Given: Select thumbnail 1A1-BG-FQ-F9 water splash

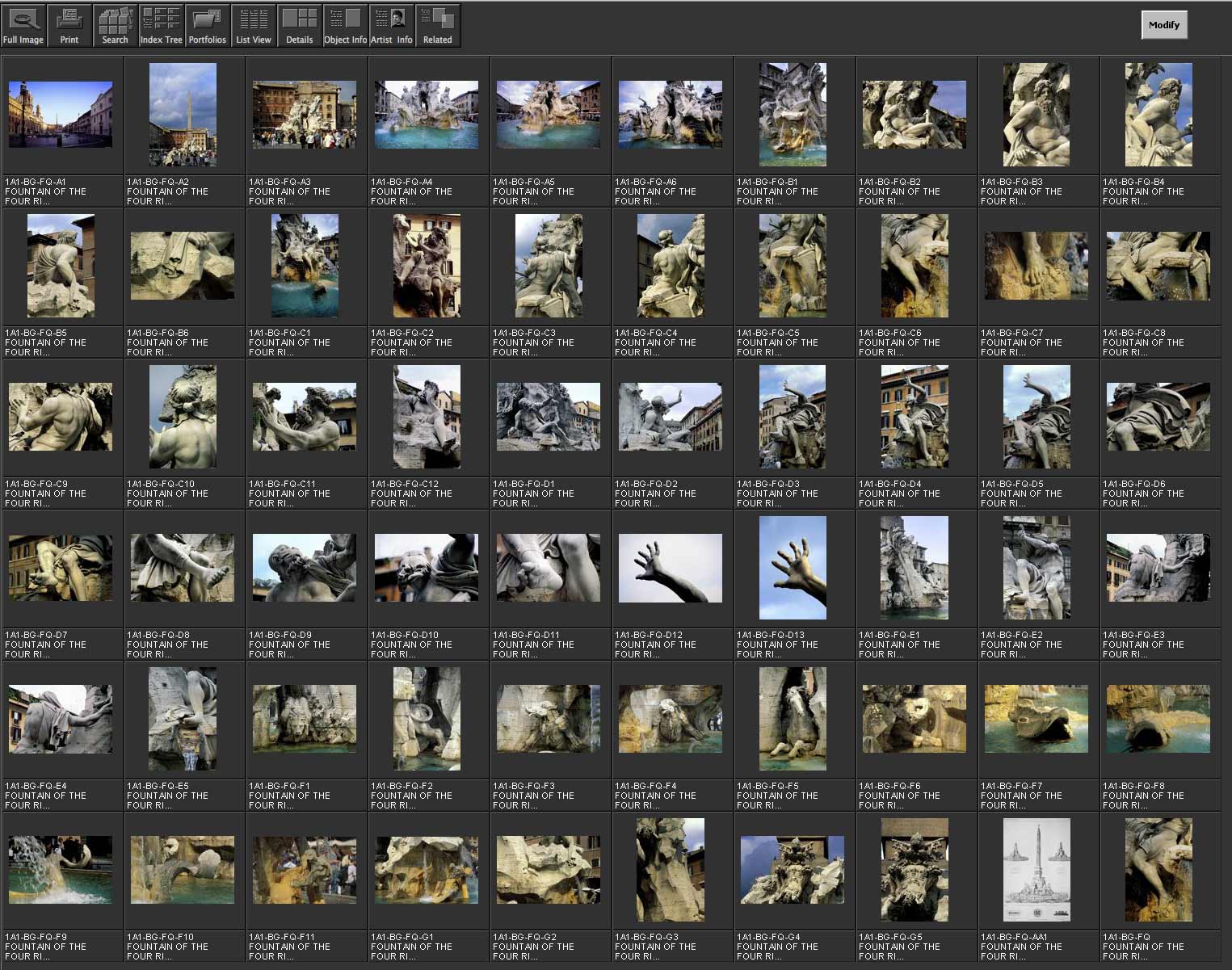Looking at the screenshot, I should 61,870.
